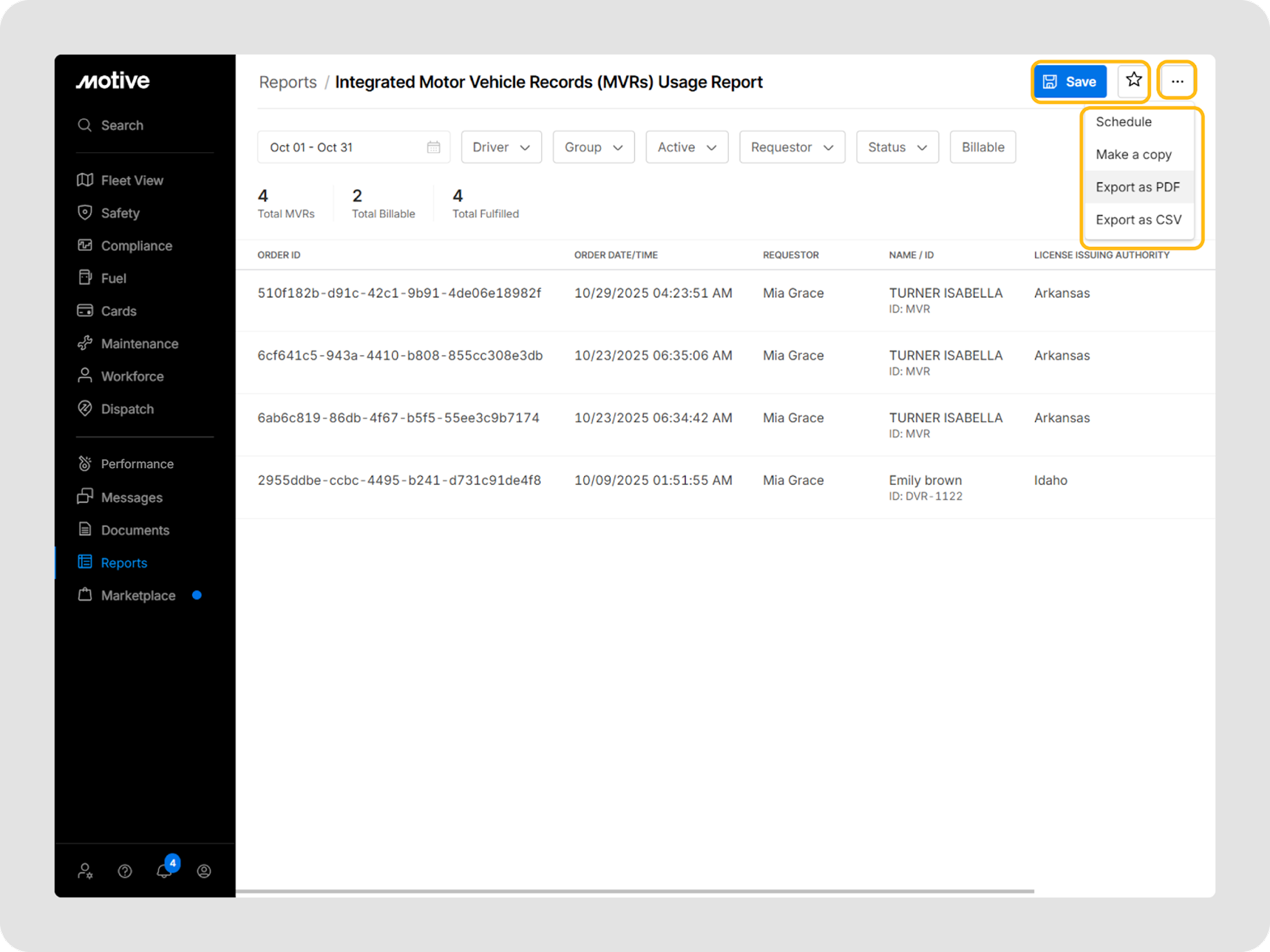Select Export as PDF menu option
1270x952 pixels.
(x=1138, y=187)
